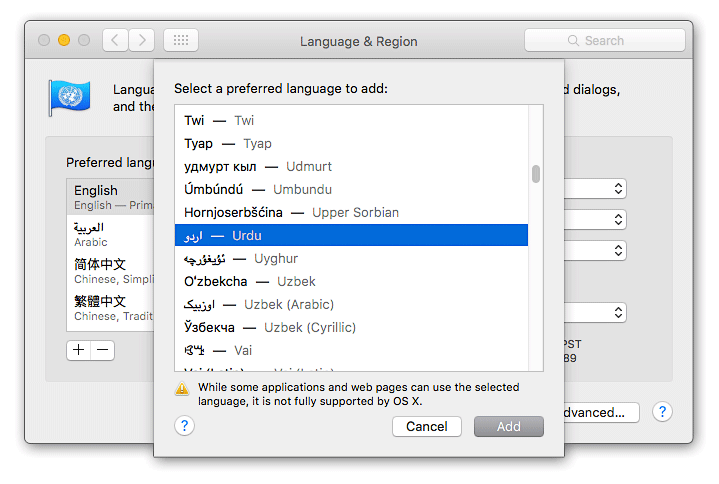Click the warning triangle icon
The width and height of the screenshot is (719, 484).
(182, 389)
